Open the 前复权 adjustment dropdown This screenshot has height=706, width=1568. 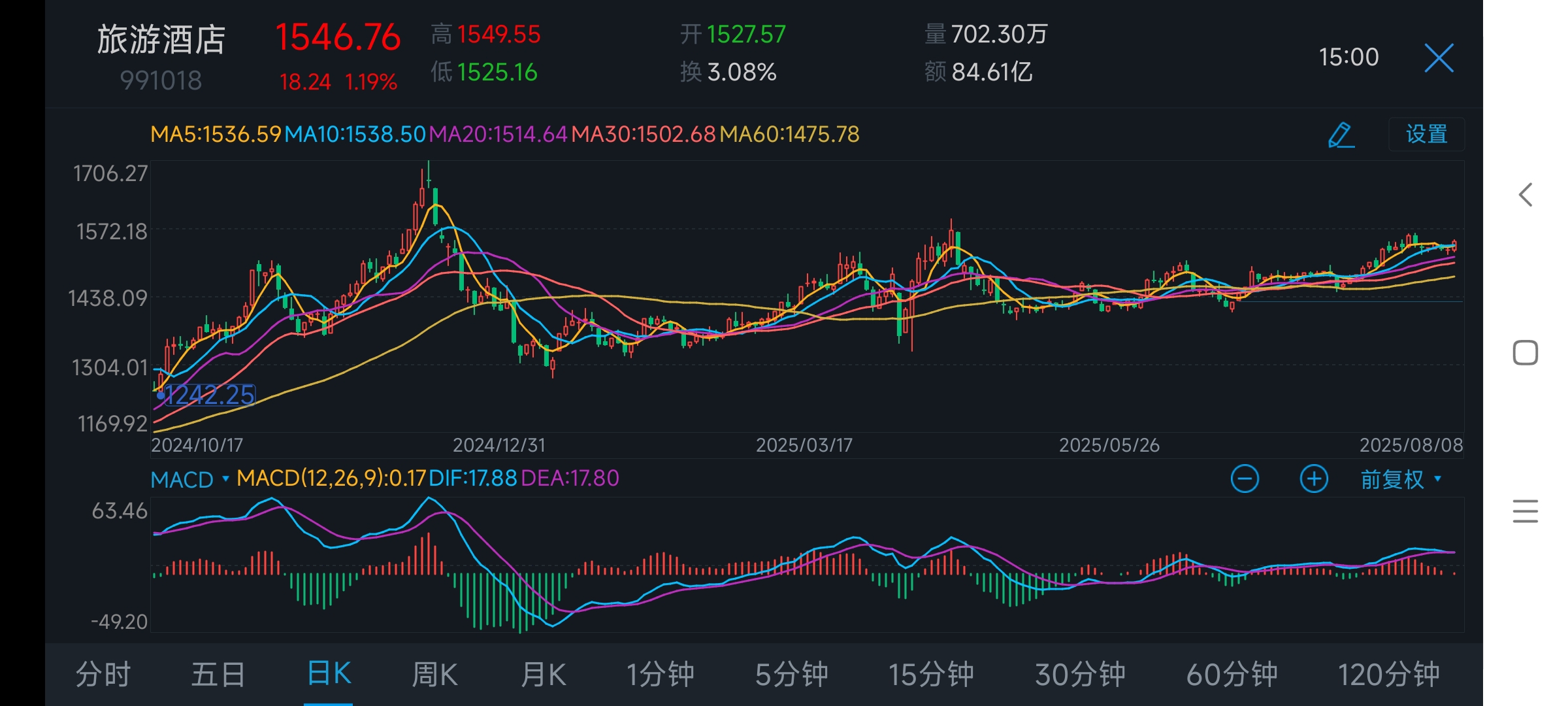coord(1401,479)
